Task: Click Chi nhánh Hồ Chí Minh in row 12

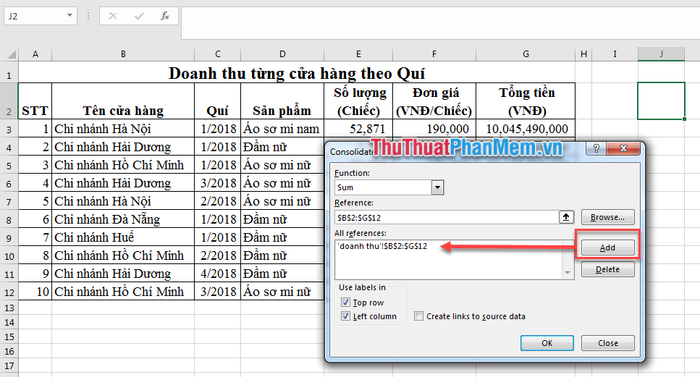Action: coord(123,291)
